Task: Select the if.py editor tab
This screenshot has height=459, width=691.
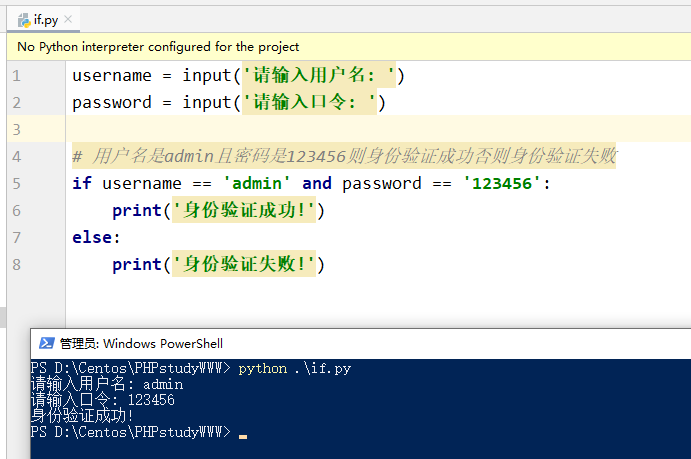Action: pyautogui.click(x=44, y=20)
